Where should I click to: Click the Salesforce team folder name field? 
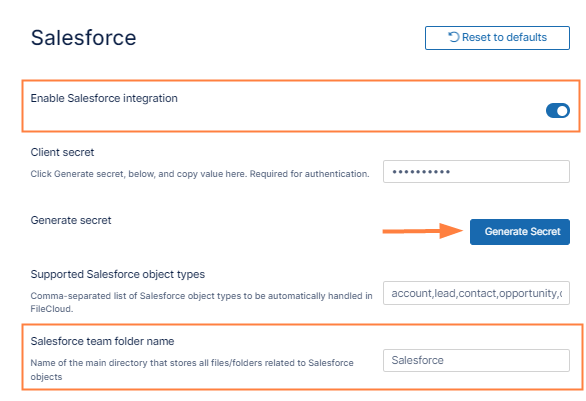(x=476, y=361)
